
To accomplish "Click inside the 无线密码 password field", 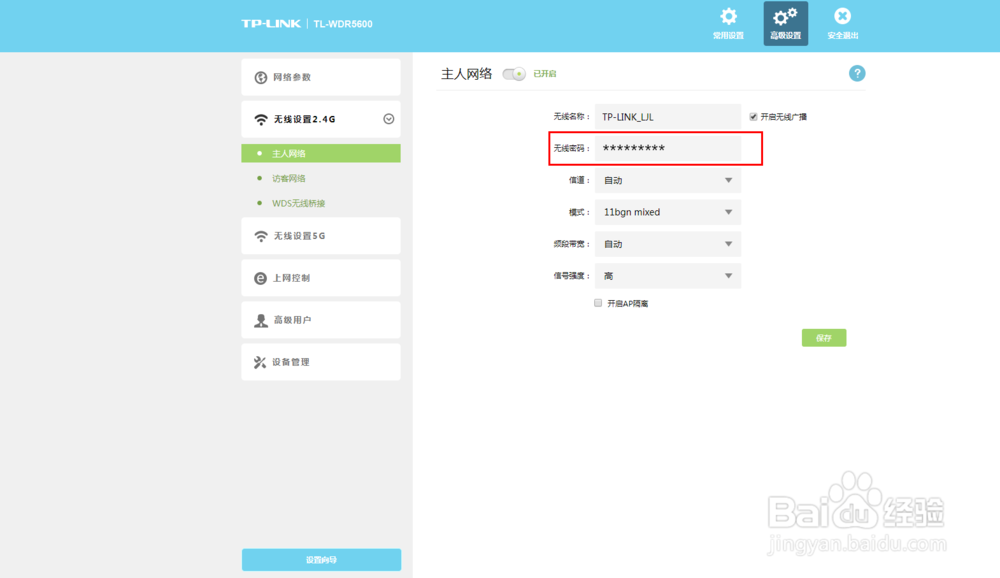I will tap(667, 148).
